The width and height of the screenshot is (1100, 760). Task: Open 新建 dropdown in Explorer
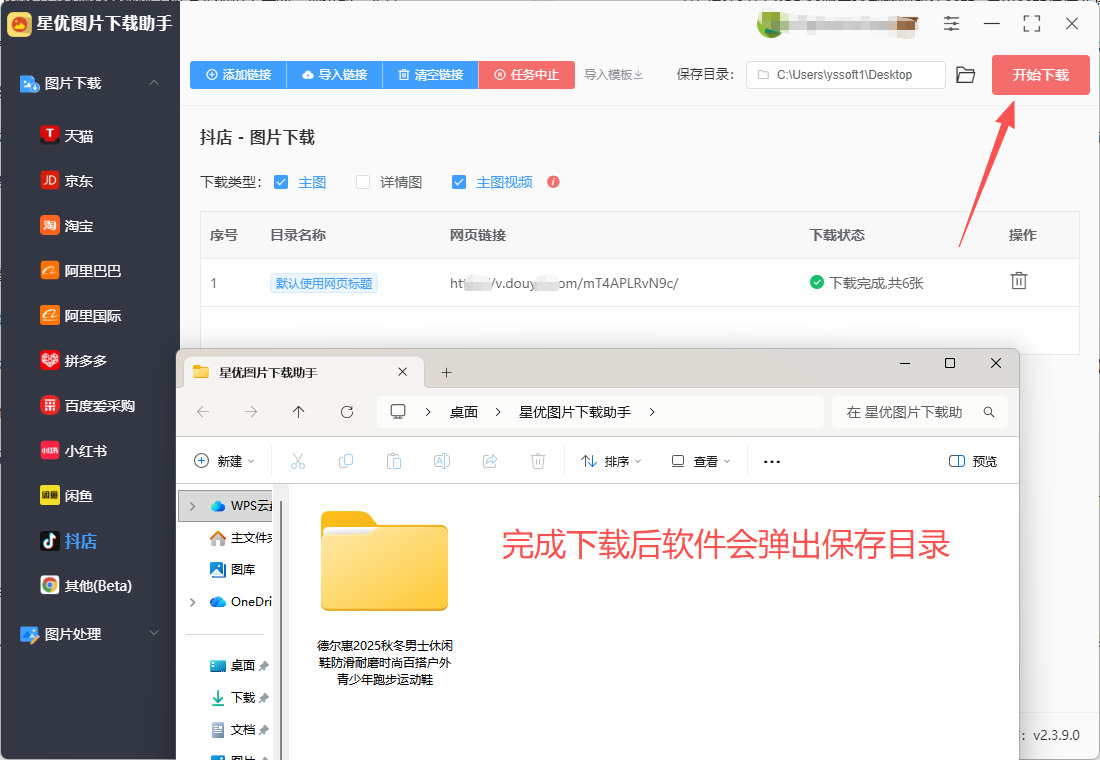click(x=224, y=461)
